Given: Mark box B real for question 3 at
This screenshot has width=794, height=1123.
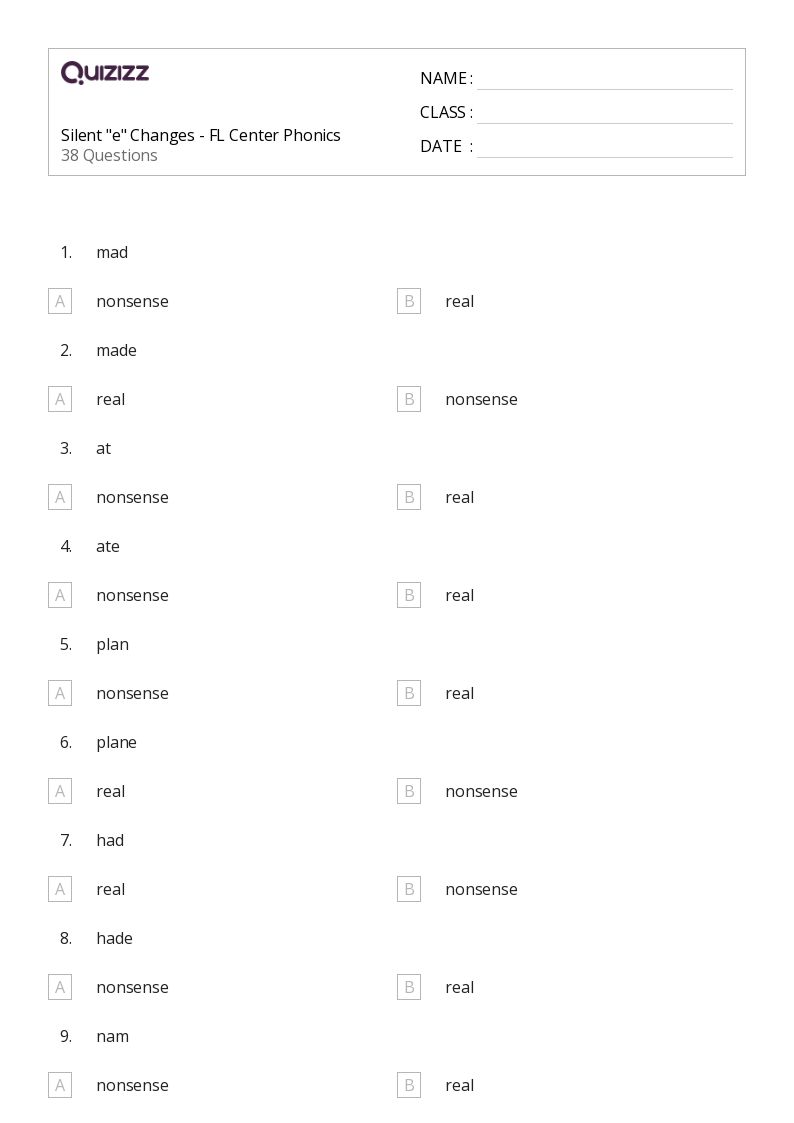Looking at the screenshot, I should [409, 497].
